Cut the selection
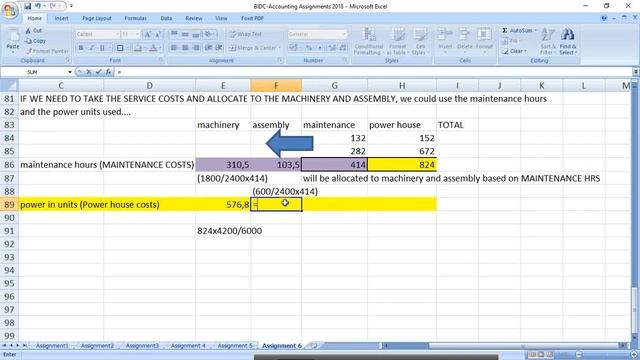Viewport: 640px width, 360px height. (x=33, y=31)
